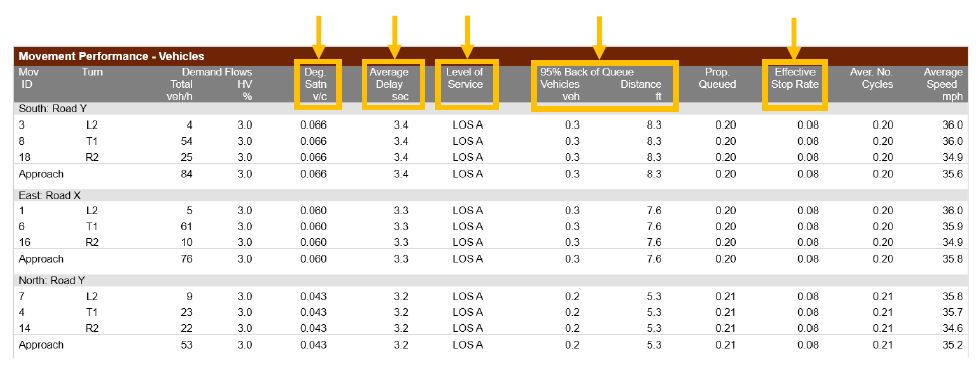Select the North: Road Y section row

[490, 280]
